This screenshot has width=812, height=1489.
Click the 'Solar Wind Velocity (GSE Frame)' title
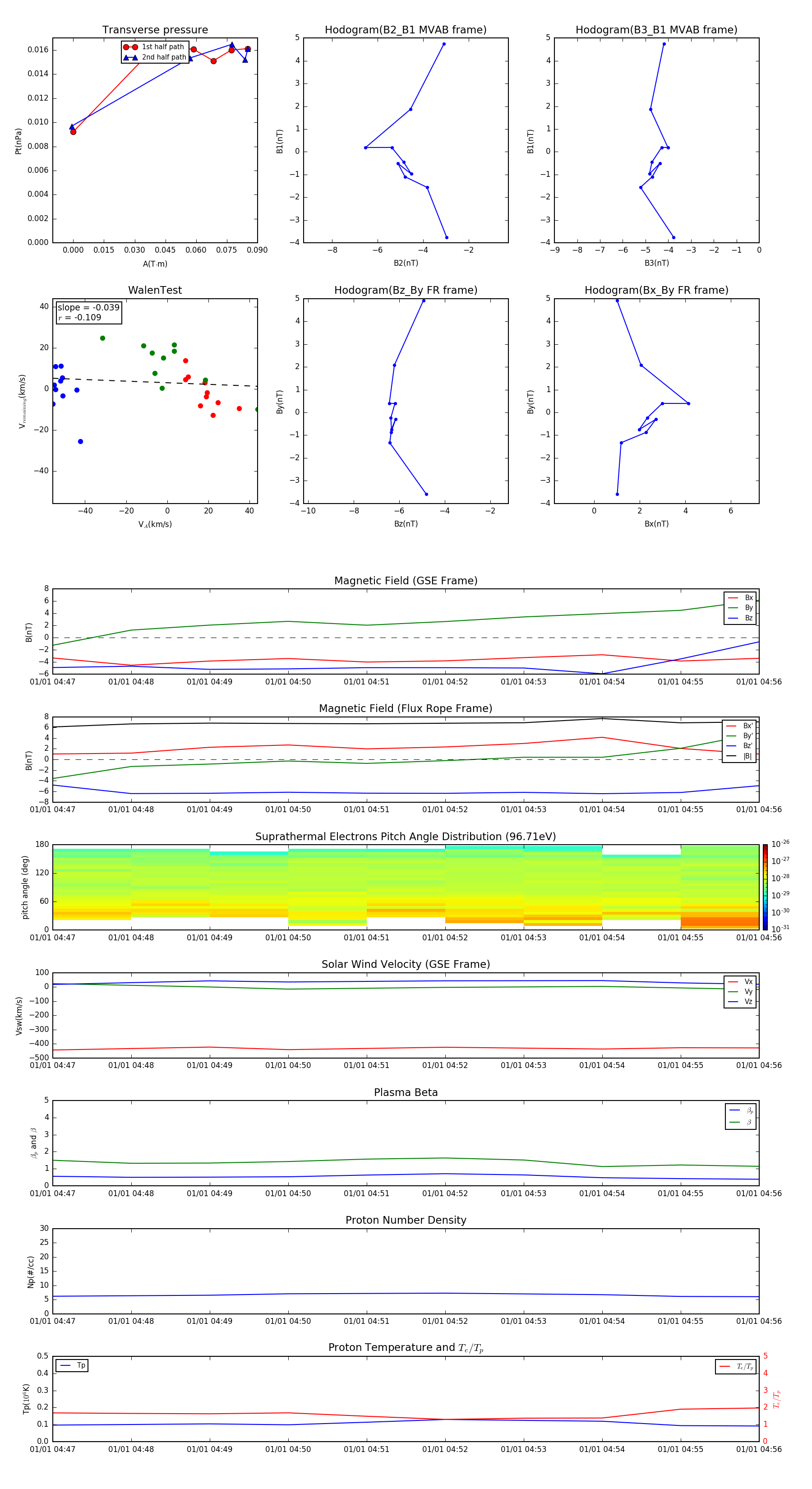point(406,964)
